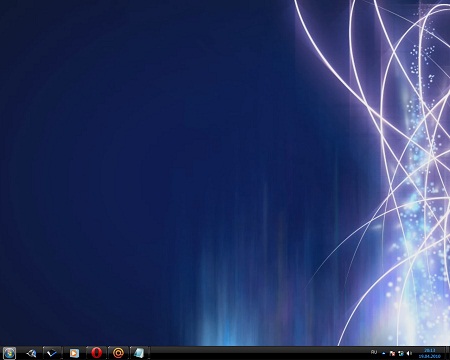This screenshot has width=450, height=360.
Task: Open the blue checkmark taskbar app
Action: point(52,353)
